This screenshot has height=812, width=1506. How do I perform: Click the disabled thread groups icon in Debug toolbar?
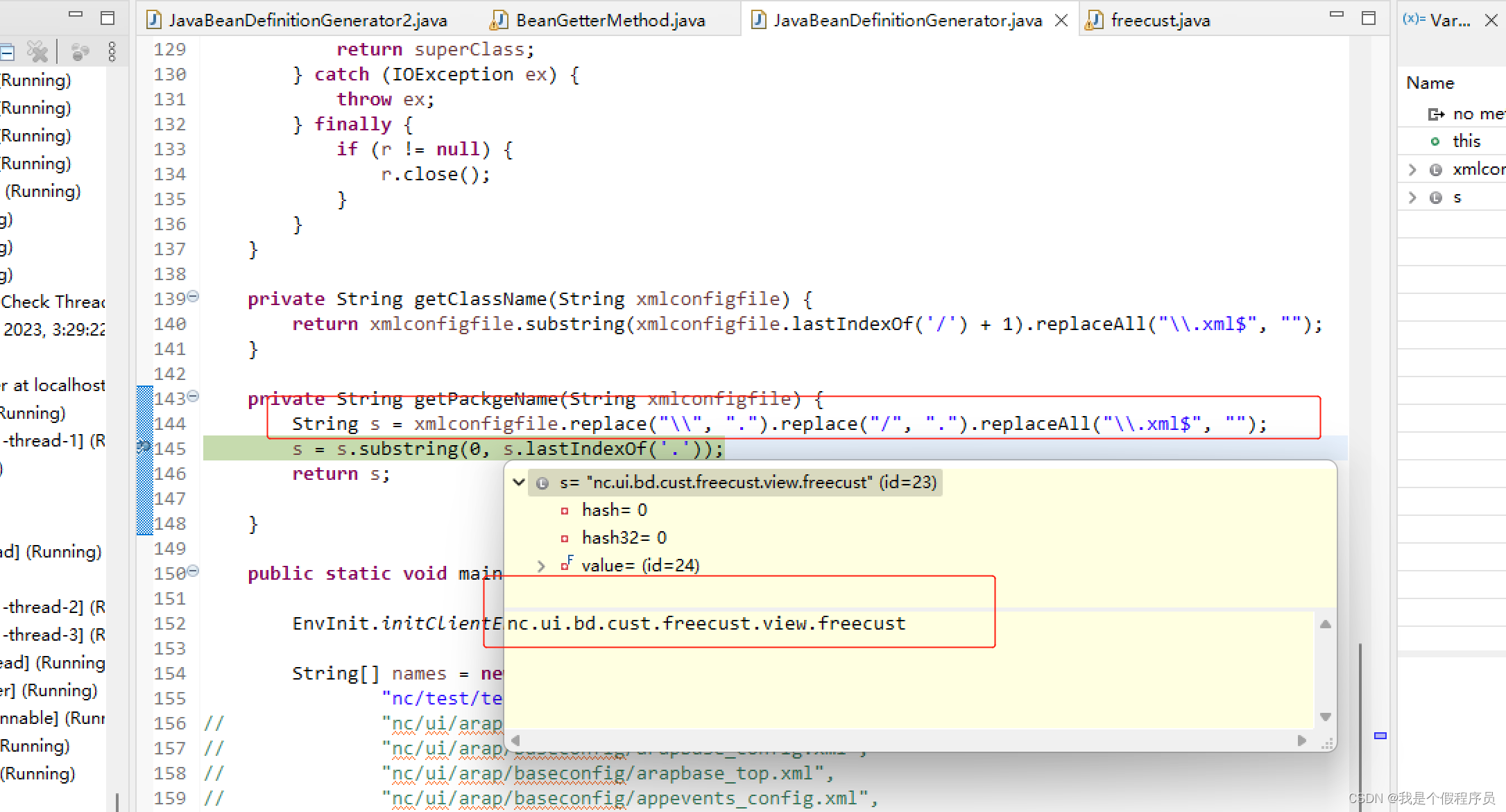point(80,52)
